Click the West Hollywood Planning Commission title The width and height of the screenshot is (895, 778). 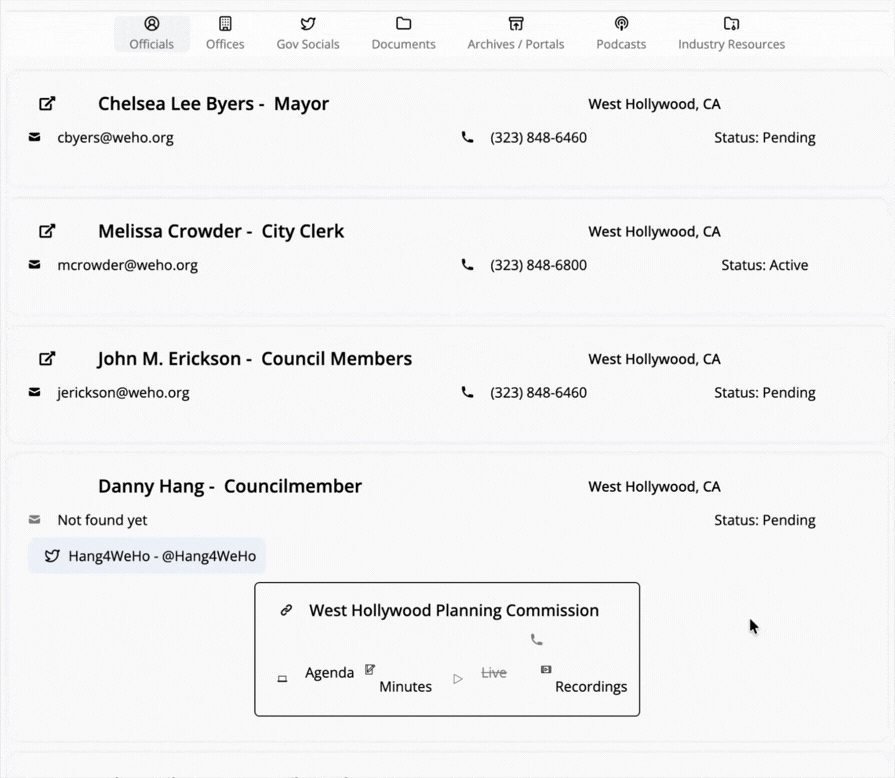tap(454, 610)
